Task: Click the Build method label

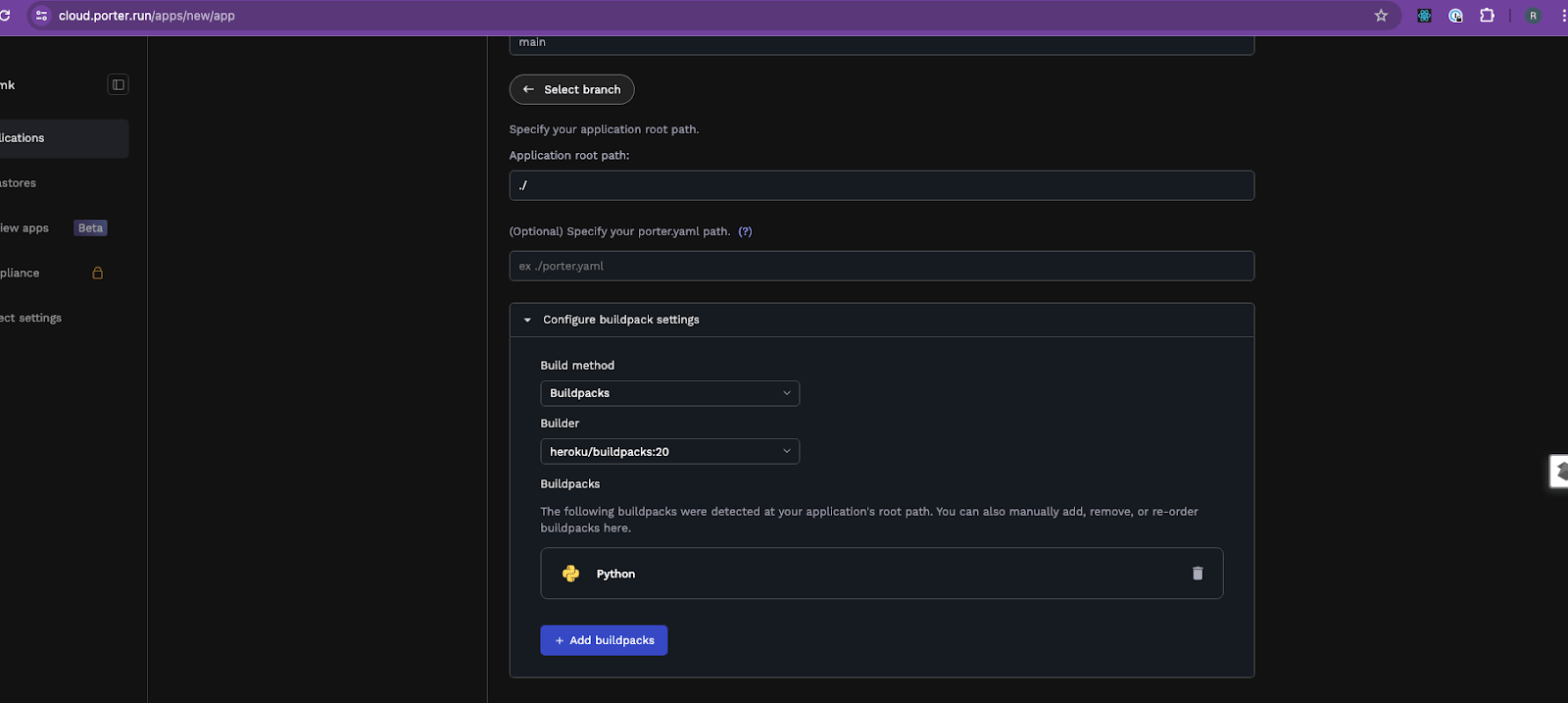Action: tap(577, 365)
